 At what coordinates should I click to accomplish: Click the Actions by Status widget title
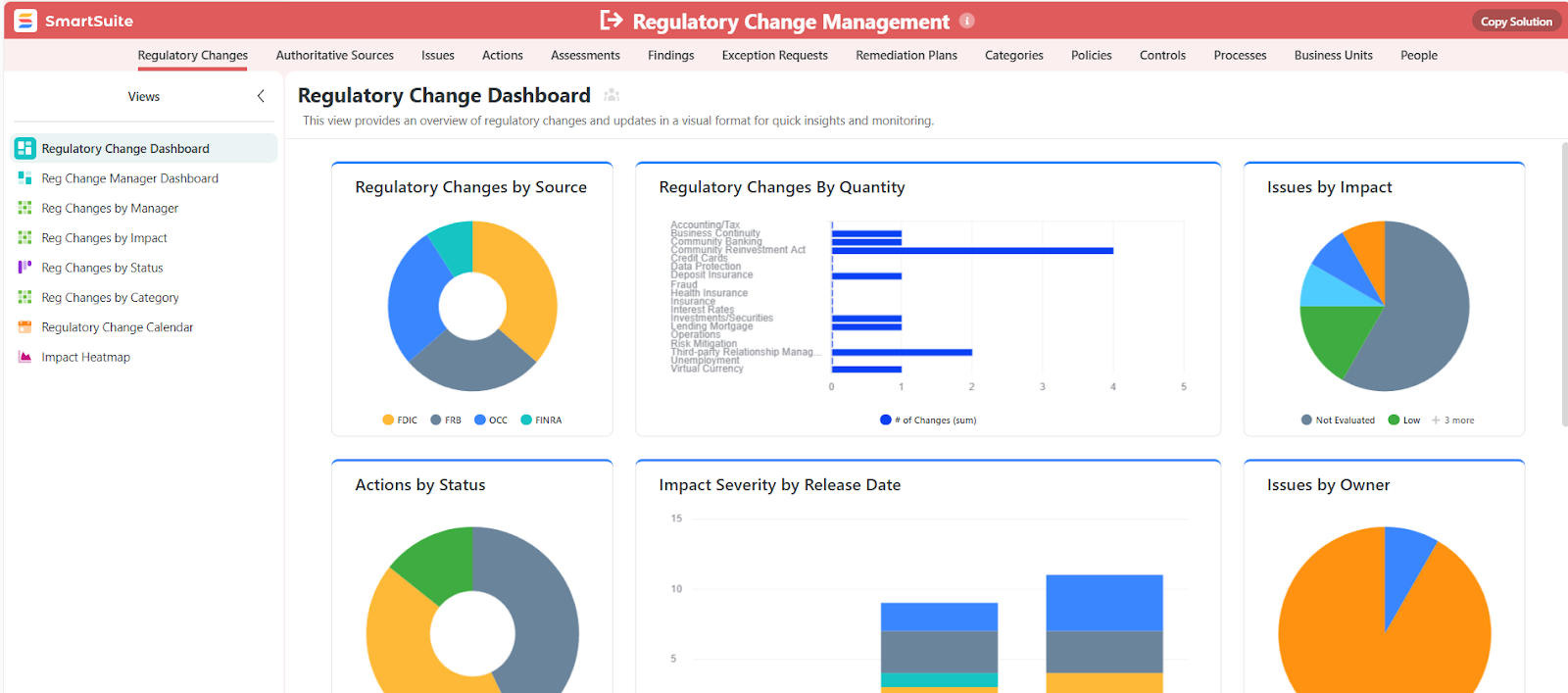click(419, 485)
